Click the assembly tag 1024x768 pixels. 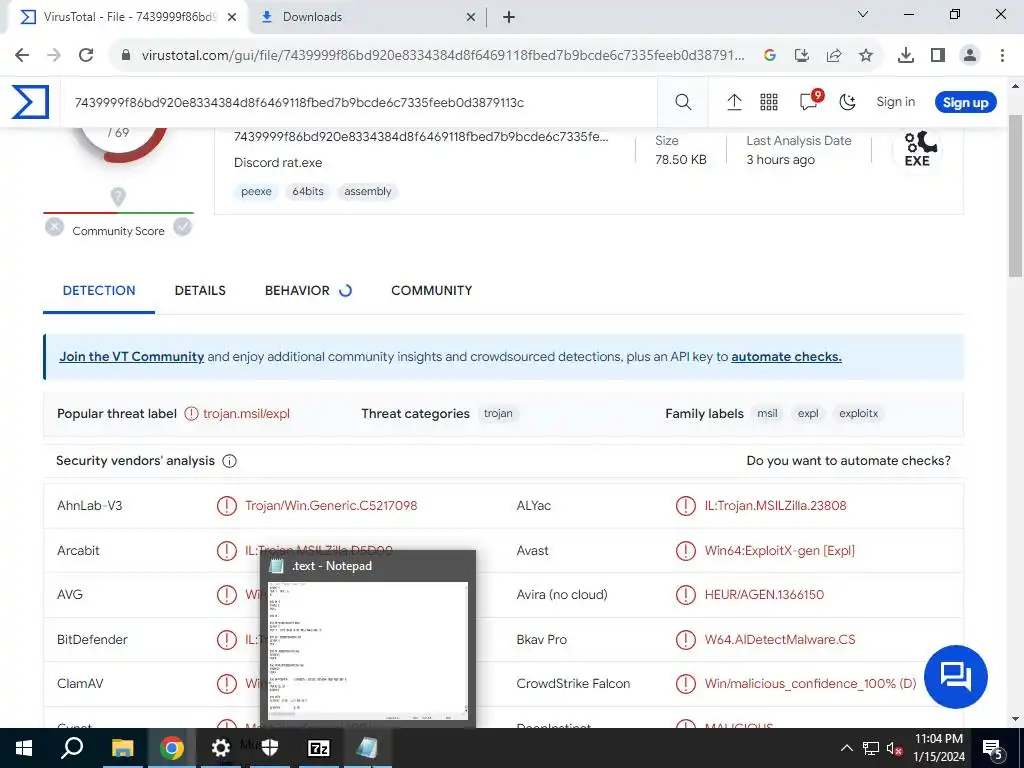click(x=368, y=191)
